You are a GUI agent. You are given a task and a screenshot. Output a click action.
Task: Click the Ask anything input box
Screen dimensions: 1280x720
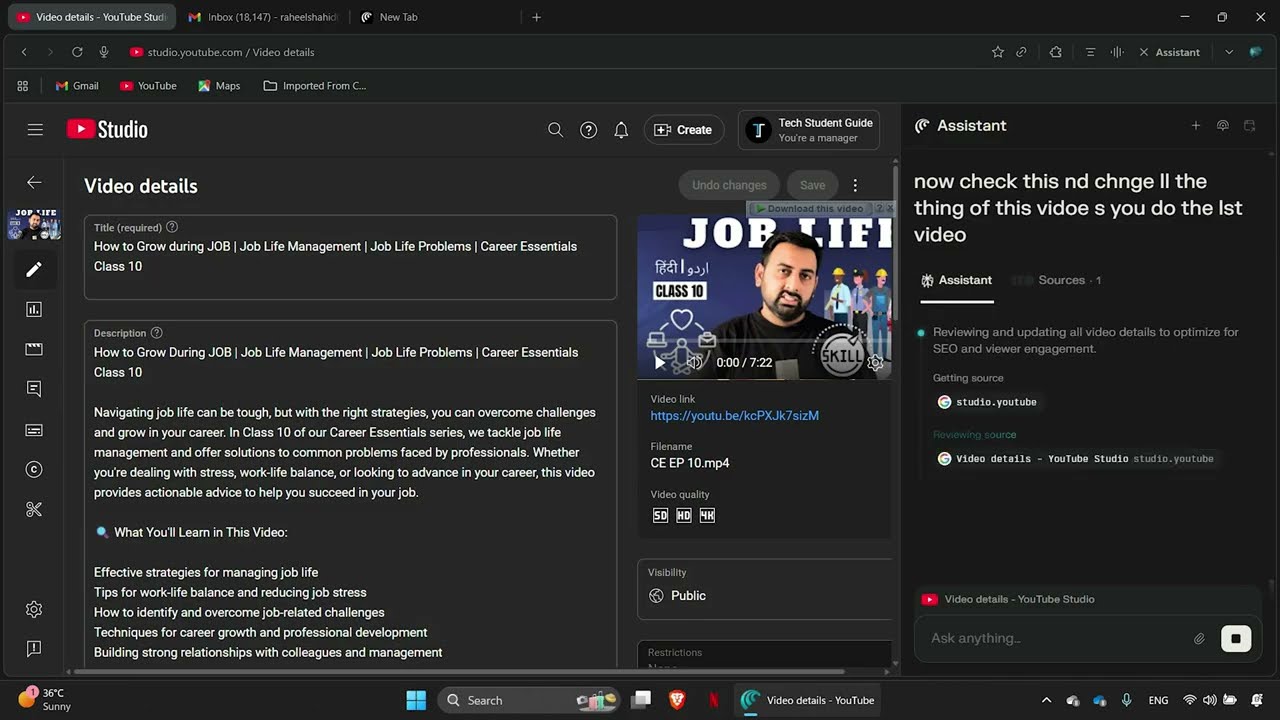[x=1055, y=638]
